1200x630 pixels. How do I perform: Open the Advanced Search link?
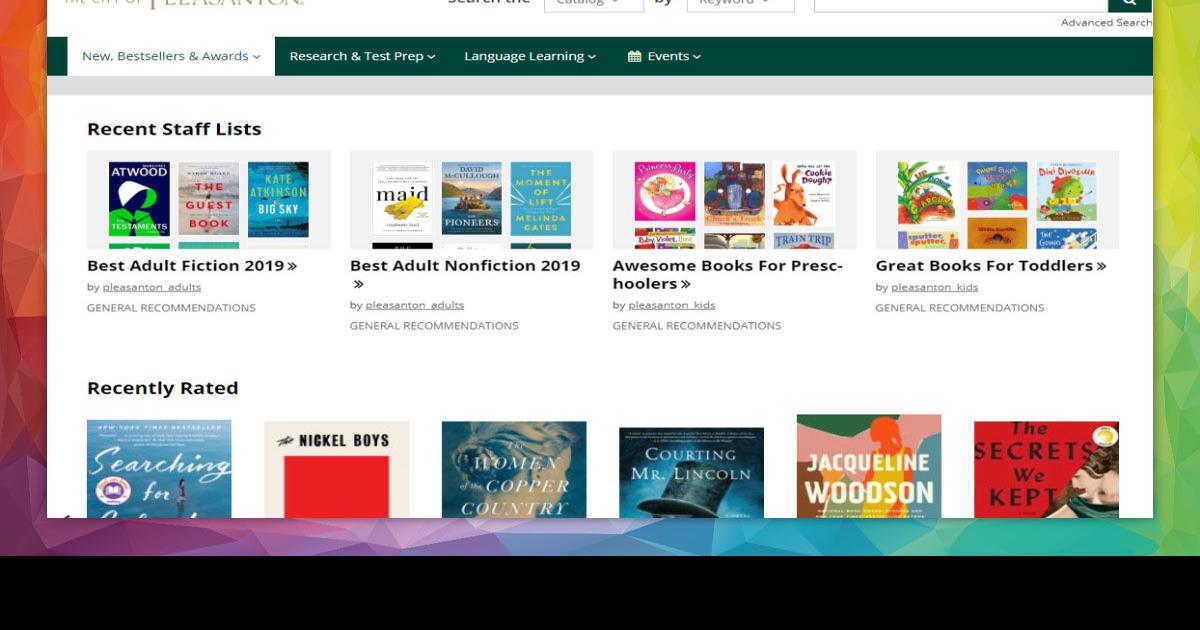pyautogui.click(x=1106, y=22)
